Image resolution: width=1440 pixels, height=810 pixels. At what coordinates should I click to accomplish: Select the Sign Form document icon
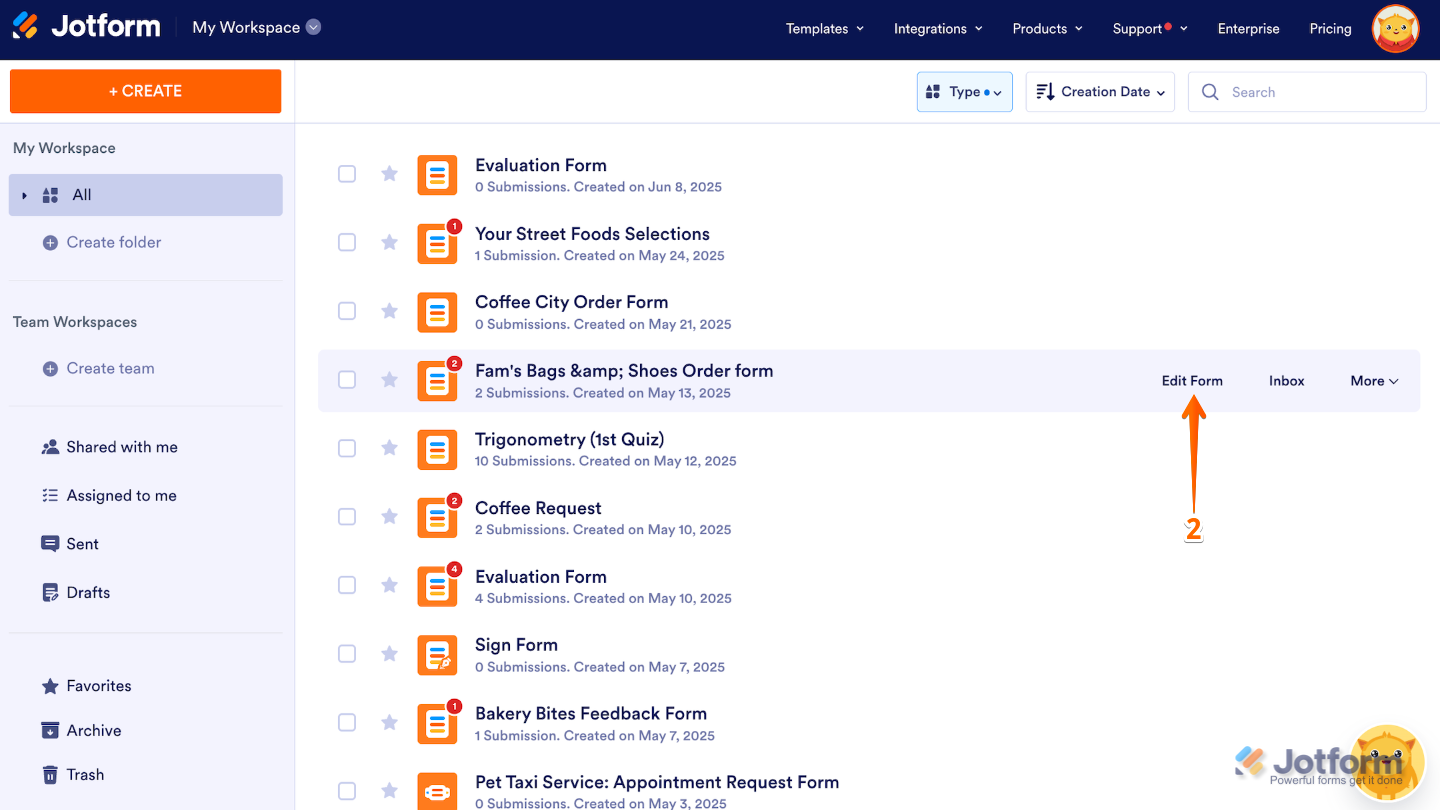437,654
